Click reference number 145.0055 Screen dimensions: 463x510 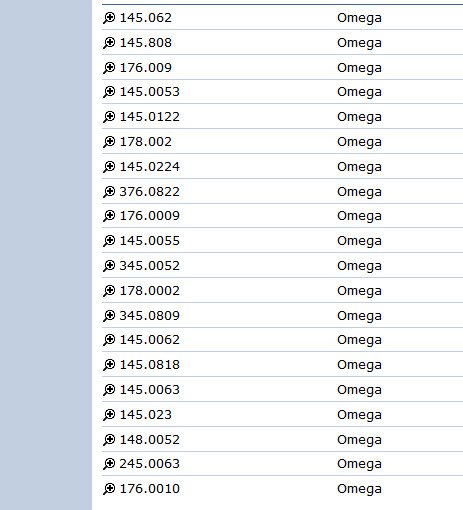click(x=150, y=241)
